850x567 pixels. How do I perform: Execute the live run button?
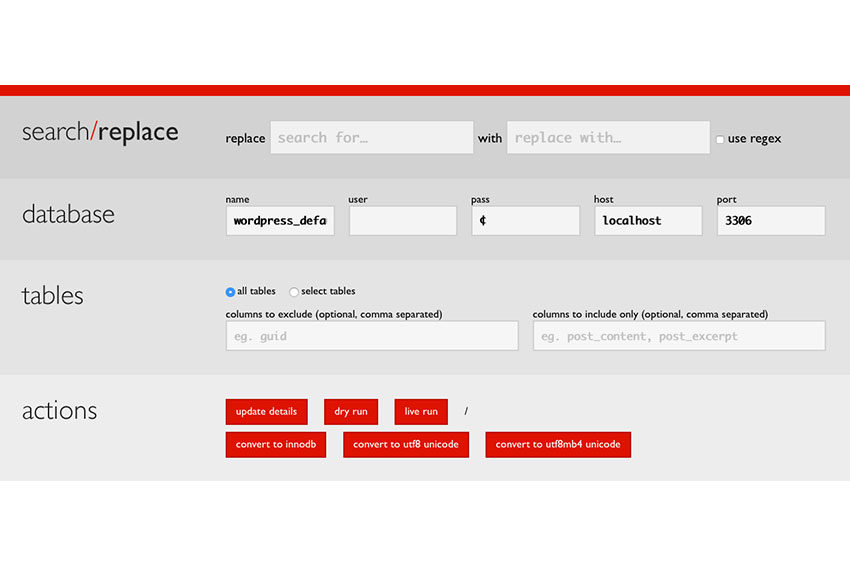[x=421, y=412]
